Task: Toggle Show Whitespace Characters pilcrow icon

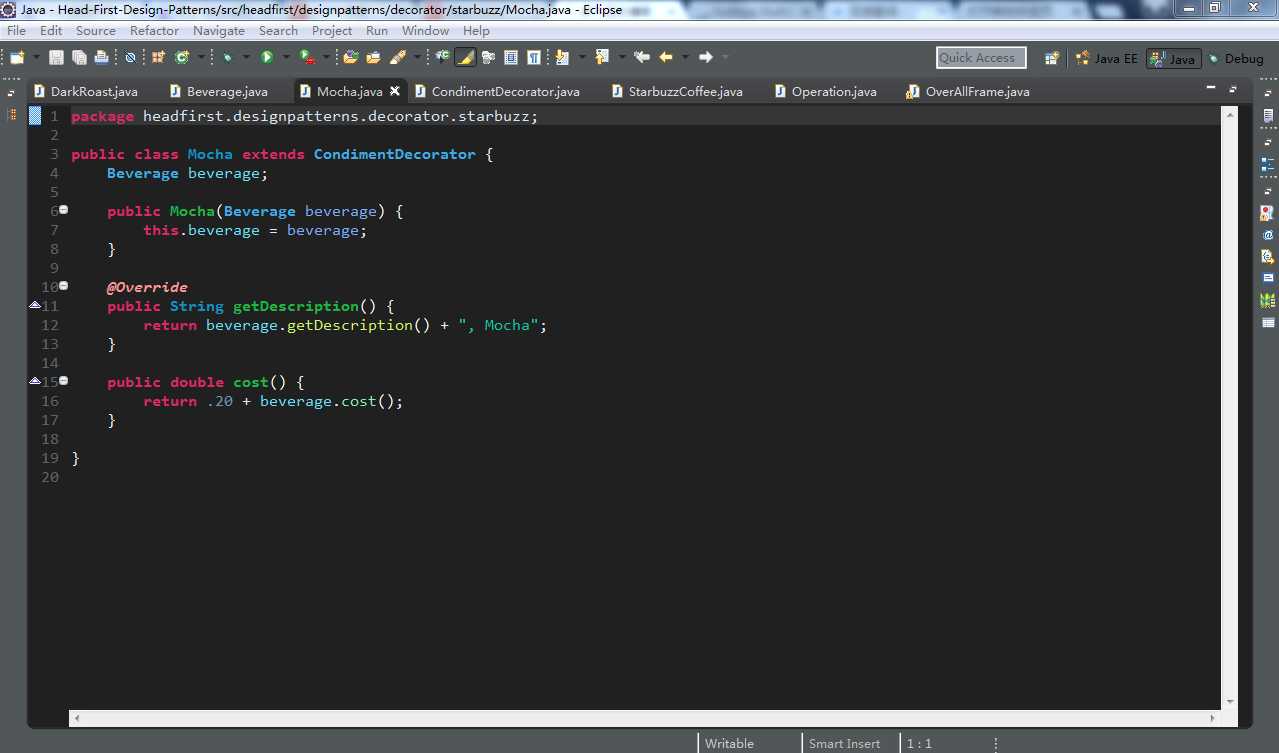Action: tap(533, 58)
